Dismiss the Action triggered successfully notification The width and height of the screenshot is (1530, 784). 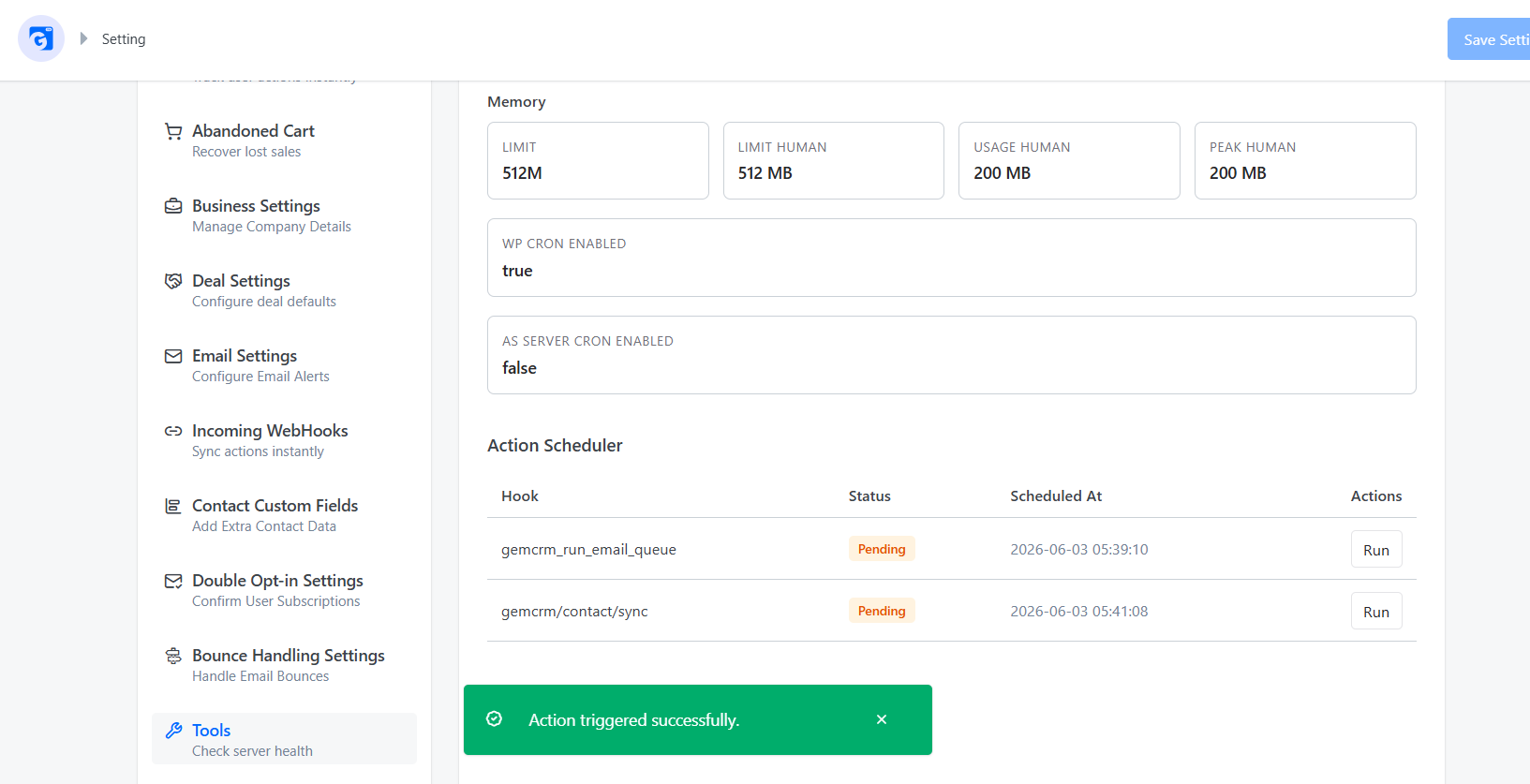click(x=882, y=719)
